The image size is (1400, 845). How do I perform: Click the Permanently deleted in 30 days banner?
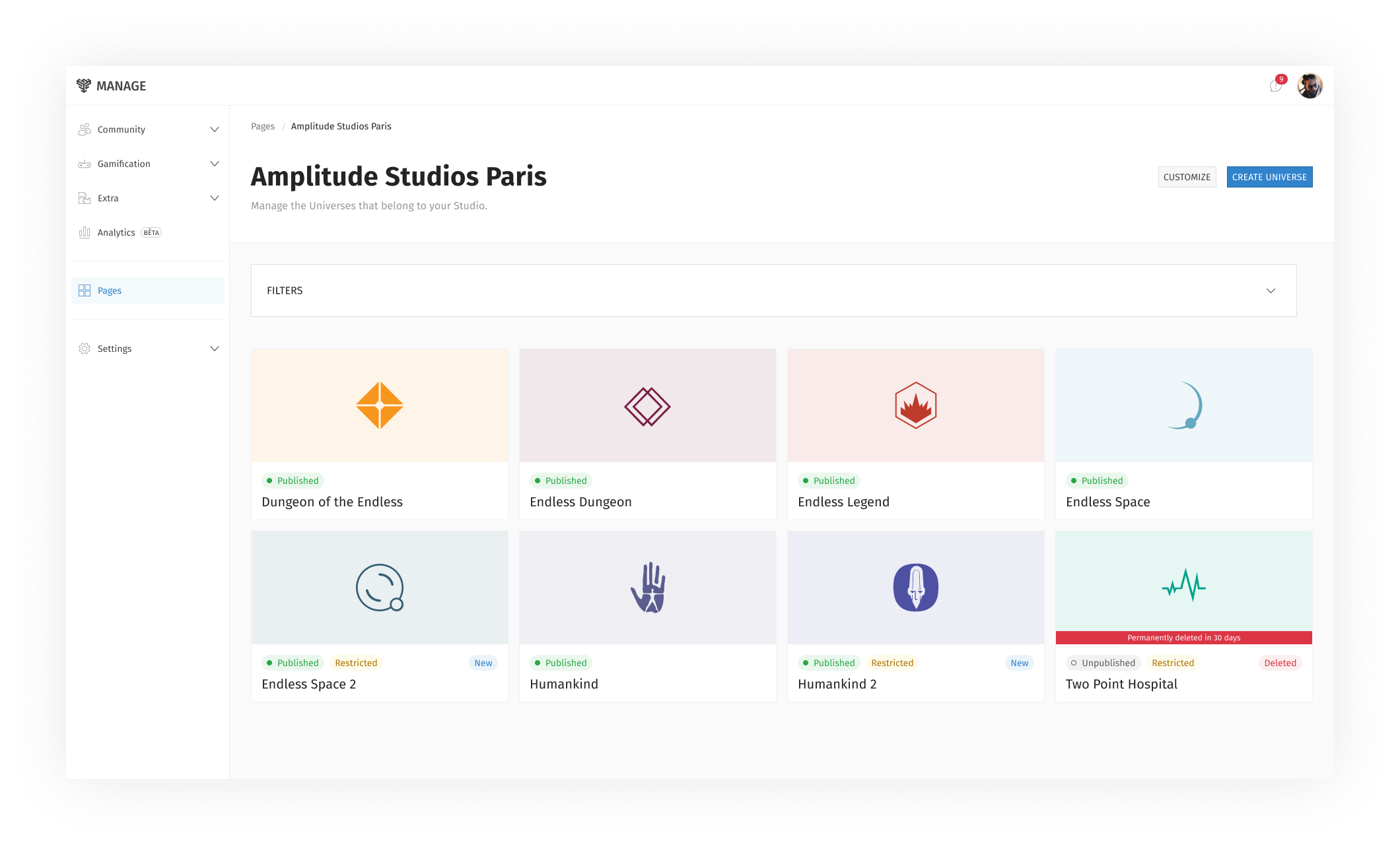coord(1184,638)
